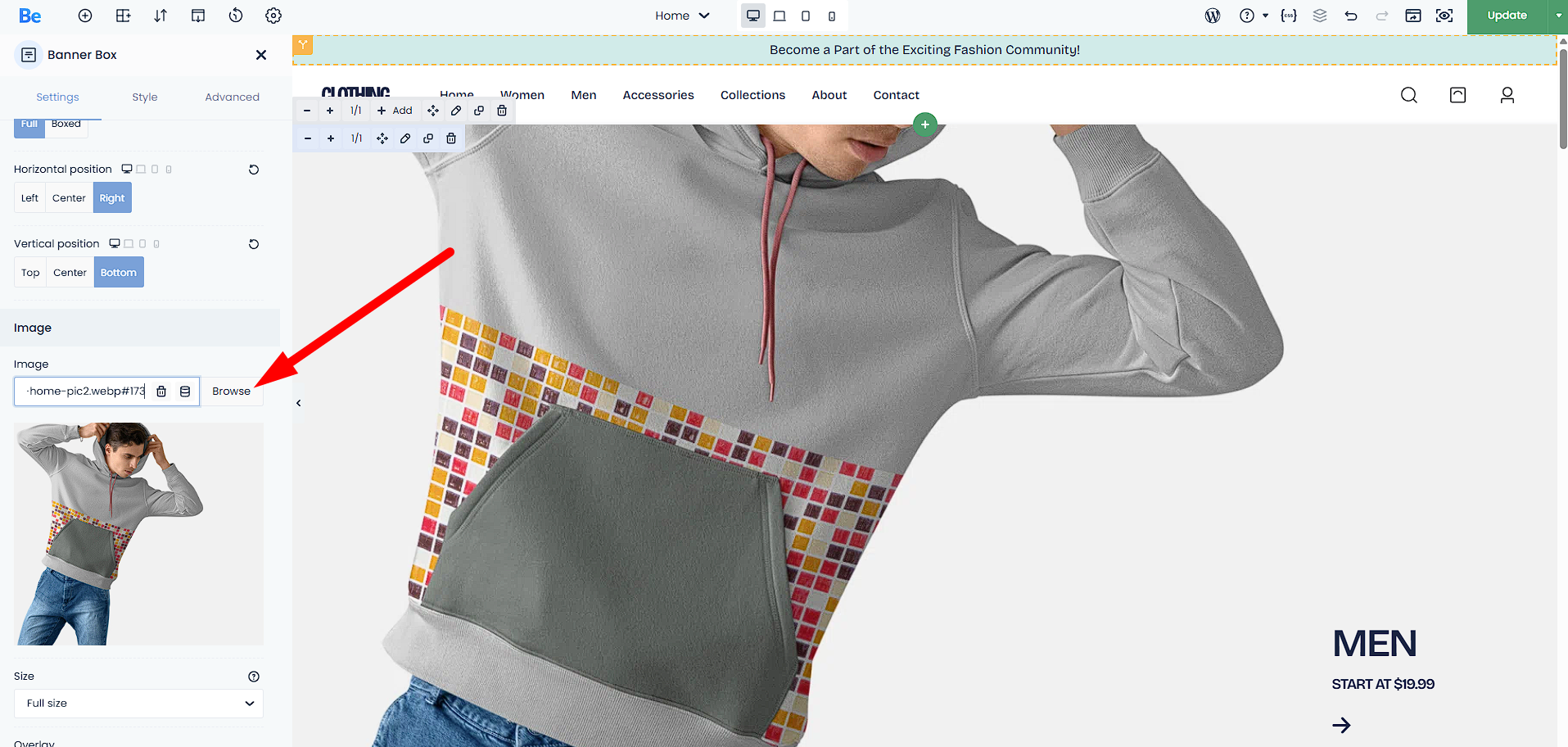Switch to the Advanced tab
The width and height of the screenshot is (1568, 747).
pyautogui.click(x=232, y=97)
